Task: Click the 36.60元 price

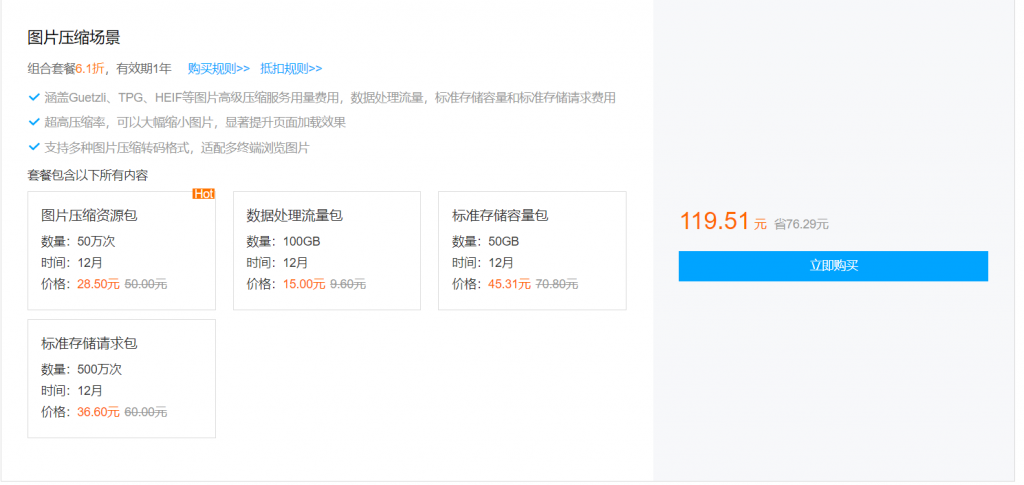Action: 99,412
